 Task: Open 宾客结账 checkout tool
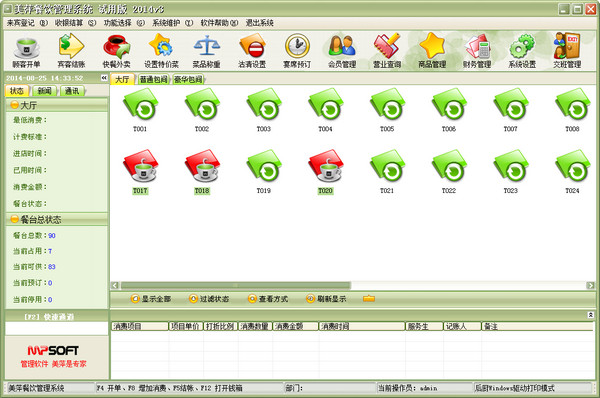coord(71,51)
